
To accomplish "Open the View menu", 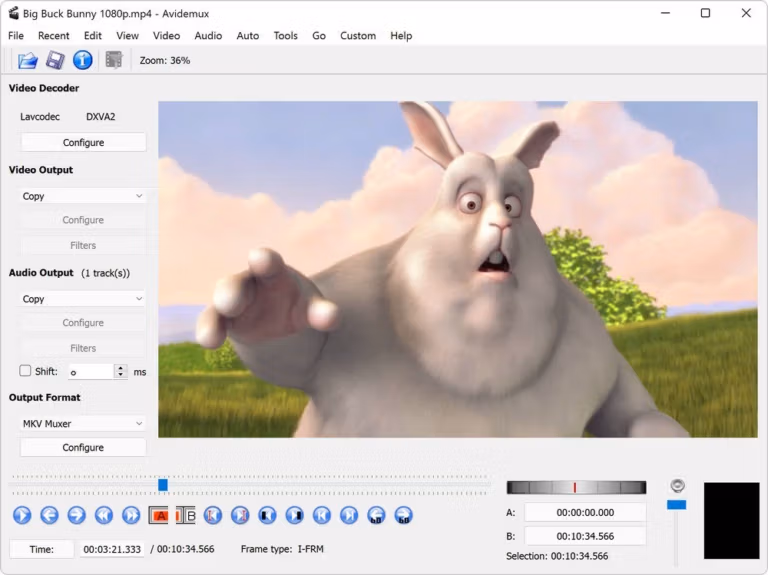I will click(127, 36).
